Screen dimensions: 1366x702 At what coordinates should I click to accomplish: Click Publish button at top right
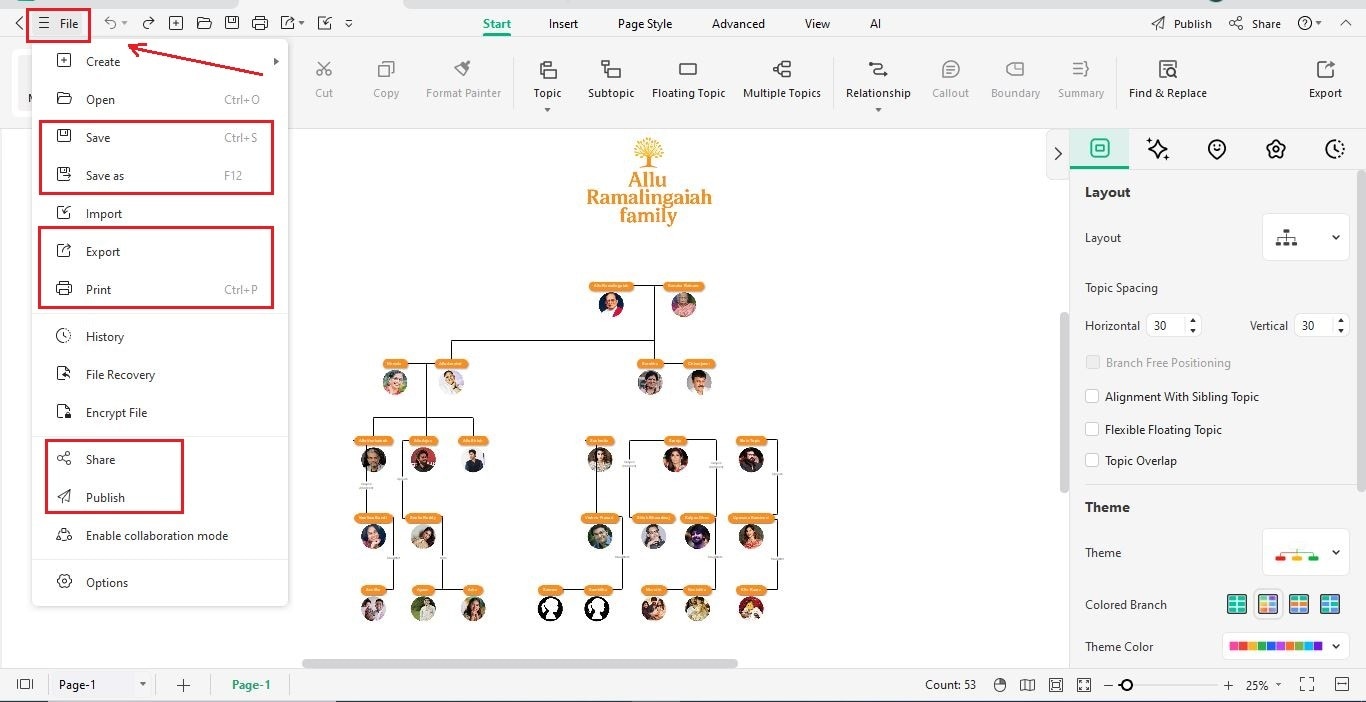pyautogui.click(x=1181, y=24)
